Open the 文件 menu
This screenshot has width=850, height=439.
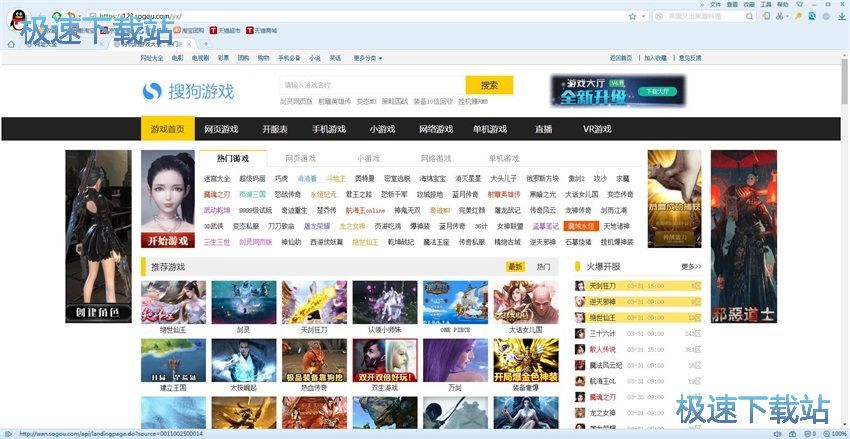click(x=716, y=4)
